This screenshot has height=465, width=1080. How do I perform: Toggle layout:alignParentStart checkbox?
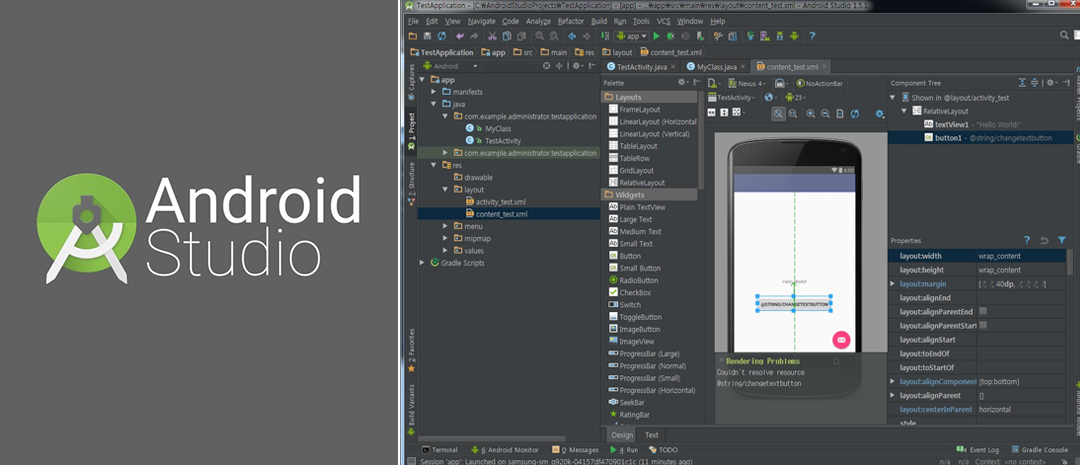click(983, 325)
